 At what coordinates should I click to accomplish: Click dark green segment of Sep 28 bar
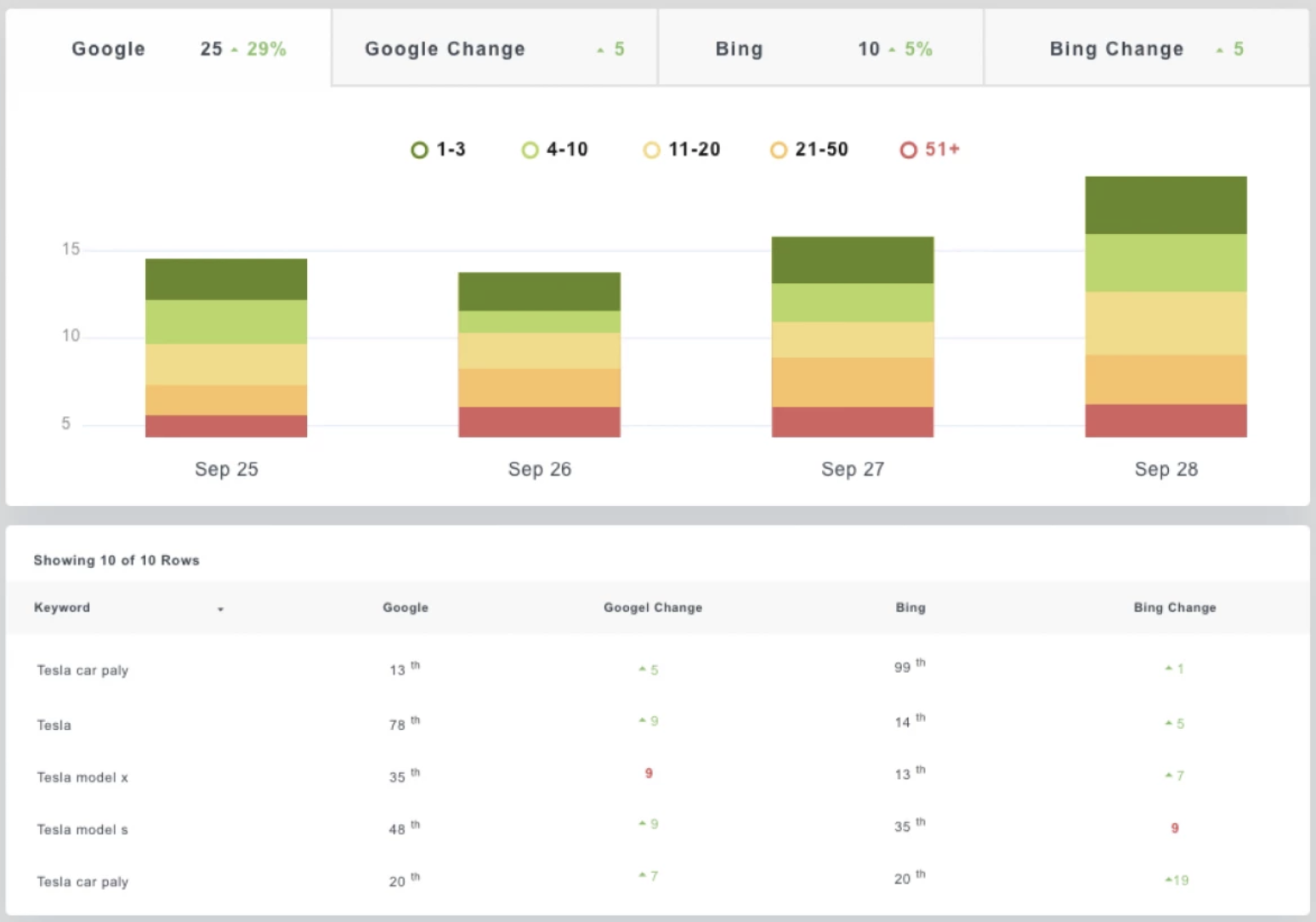click(1166, 205)
